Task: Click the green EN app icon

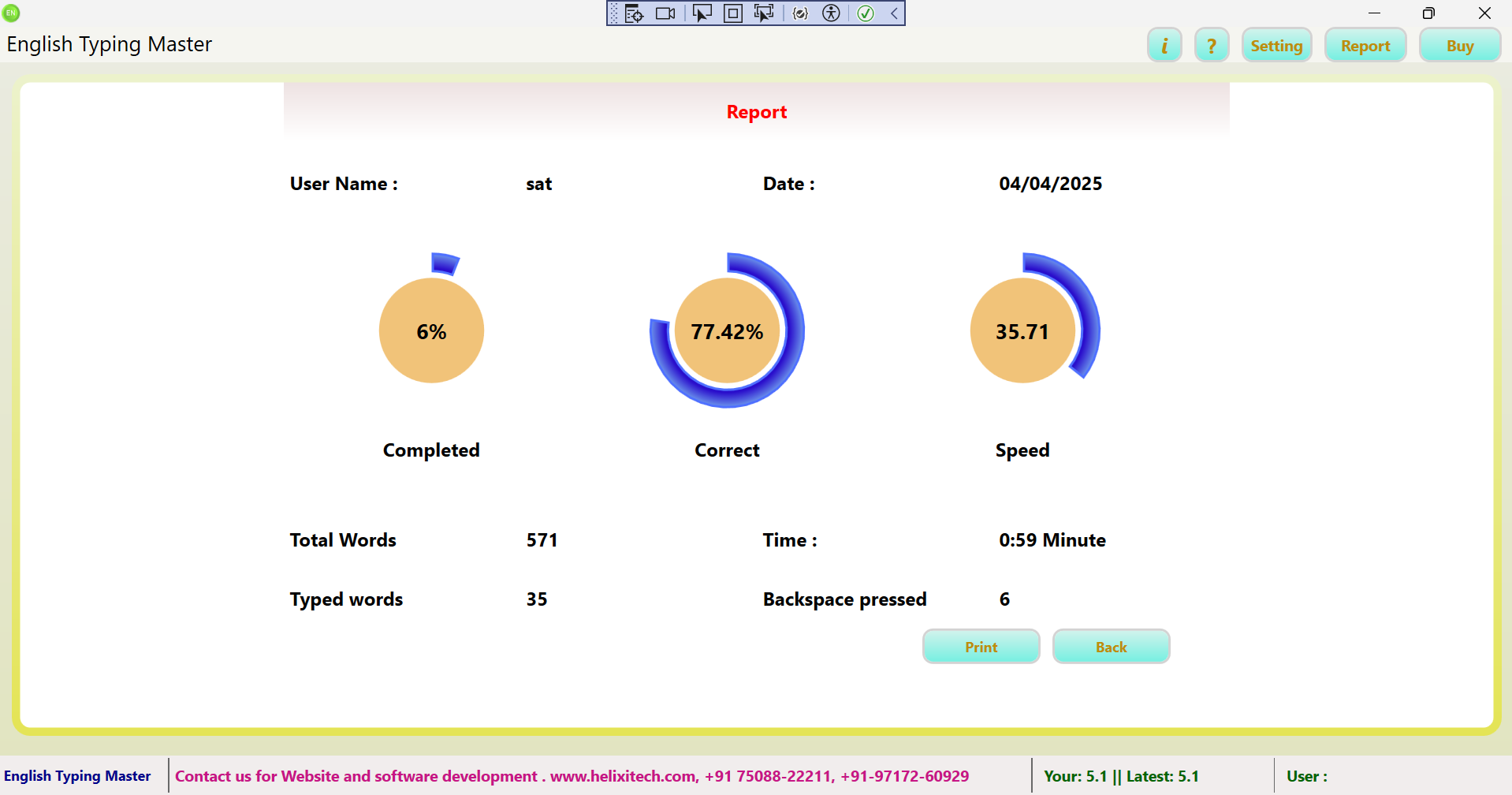Action: click(11, 13)
